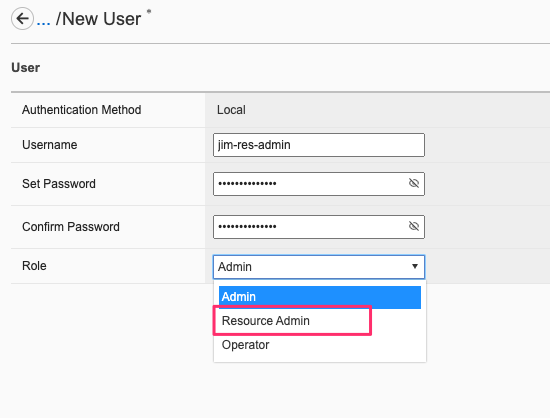Choose Admin from the role list
Image resolution: width=550 pixels, height=418 pixels.
coord(320,297)
